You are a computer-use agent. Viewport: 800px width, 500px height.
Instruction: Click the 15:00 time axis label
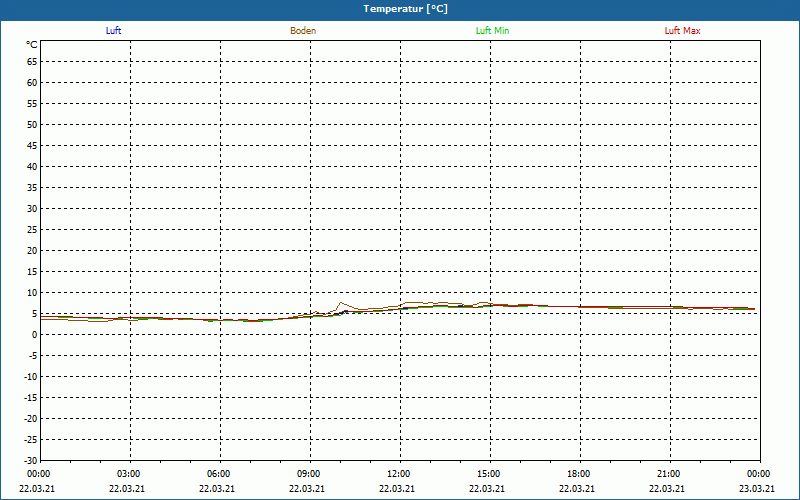click(x=489, y=474)
